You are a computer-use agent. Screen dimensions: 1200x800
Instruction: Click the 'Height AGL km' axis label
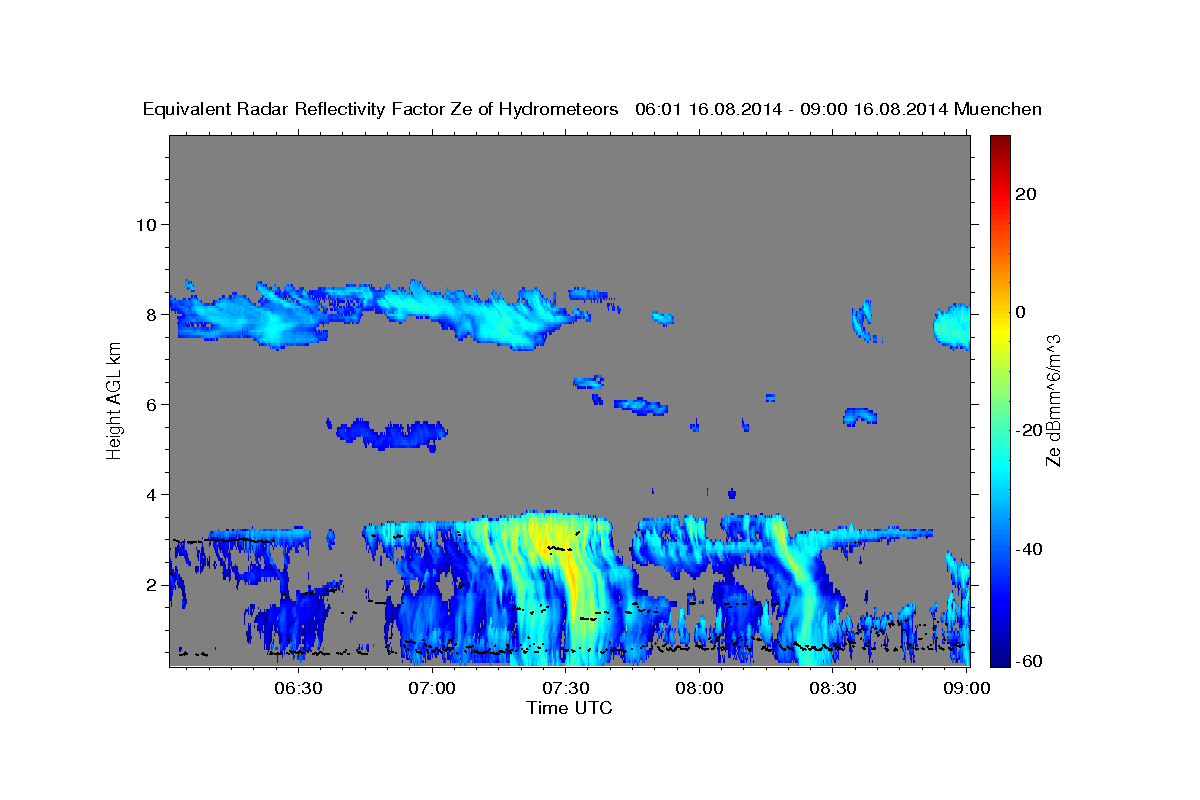pos(114,400)
